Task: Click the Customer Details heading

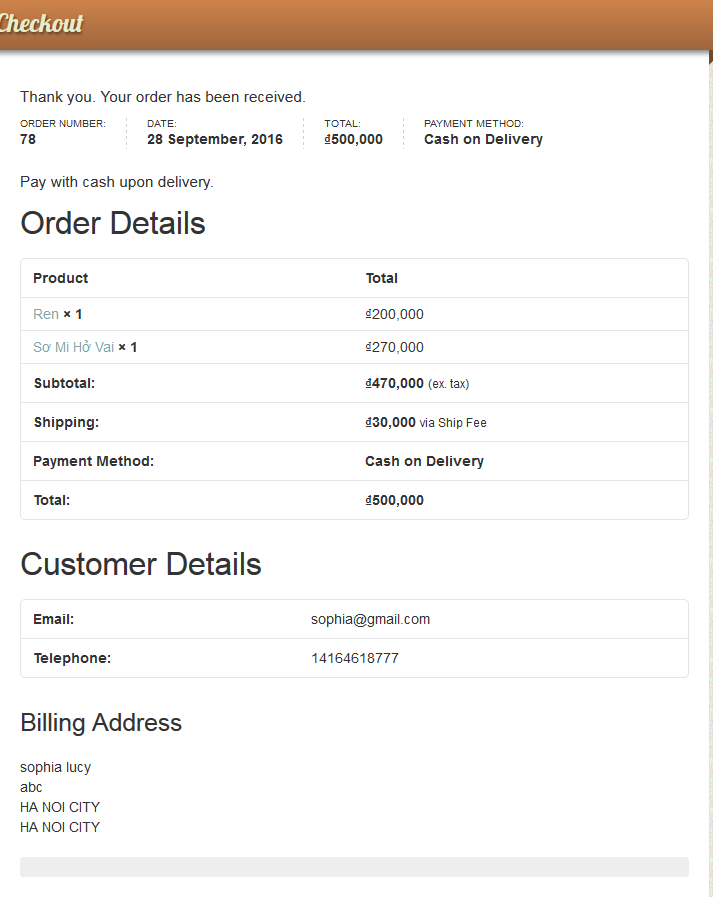Action: (x=141, y=564)
